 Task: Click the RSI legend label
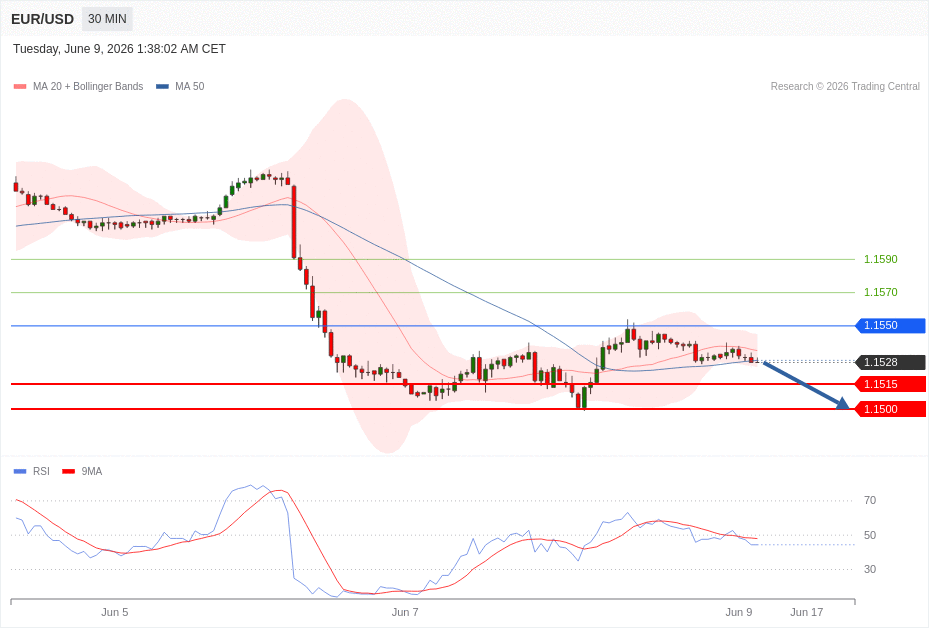pos(41,471)
